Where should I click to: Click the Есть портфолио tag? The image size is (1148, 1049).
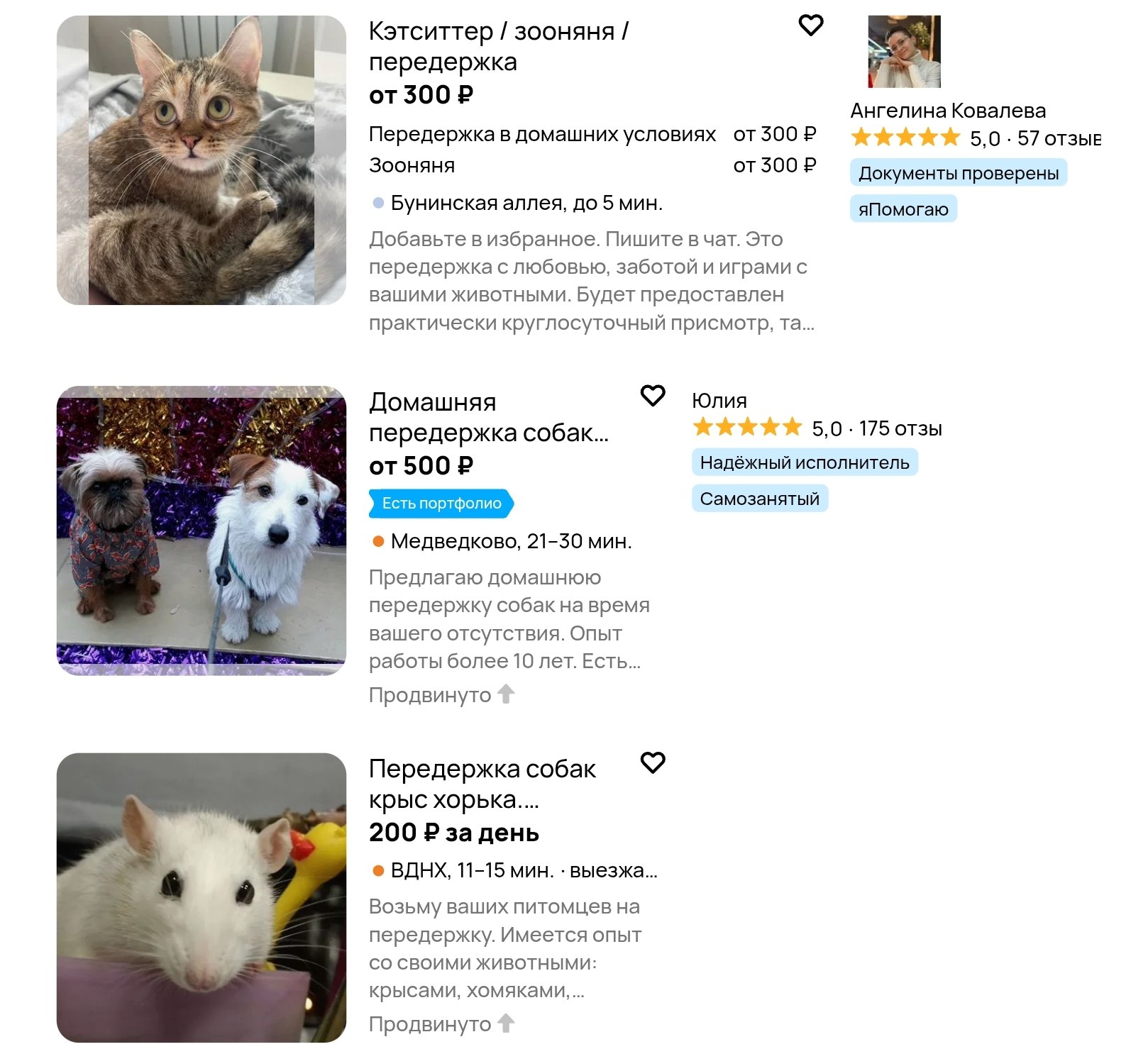(441, 504)
